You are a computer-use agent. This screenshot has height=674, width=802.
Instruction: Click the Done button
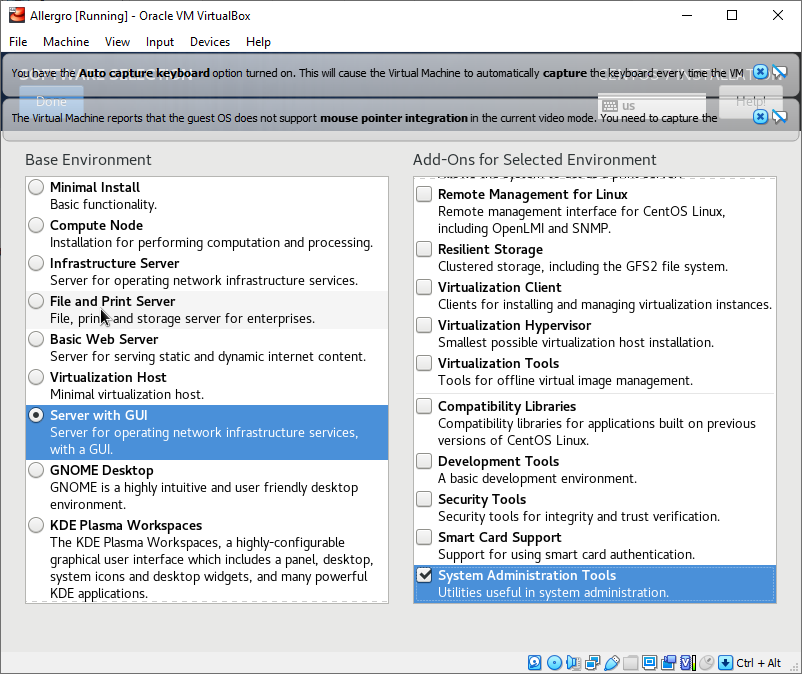(51, 101)
